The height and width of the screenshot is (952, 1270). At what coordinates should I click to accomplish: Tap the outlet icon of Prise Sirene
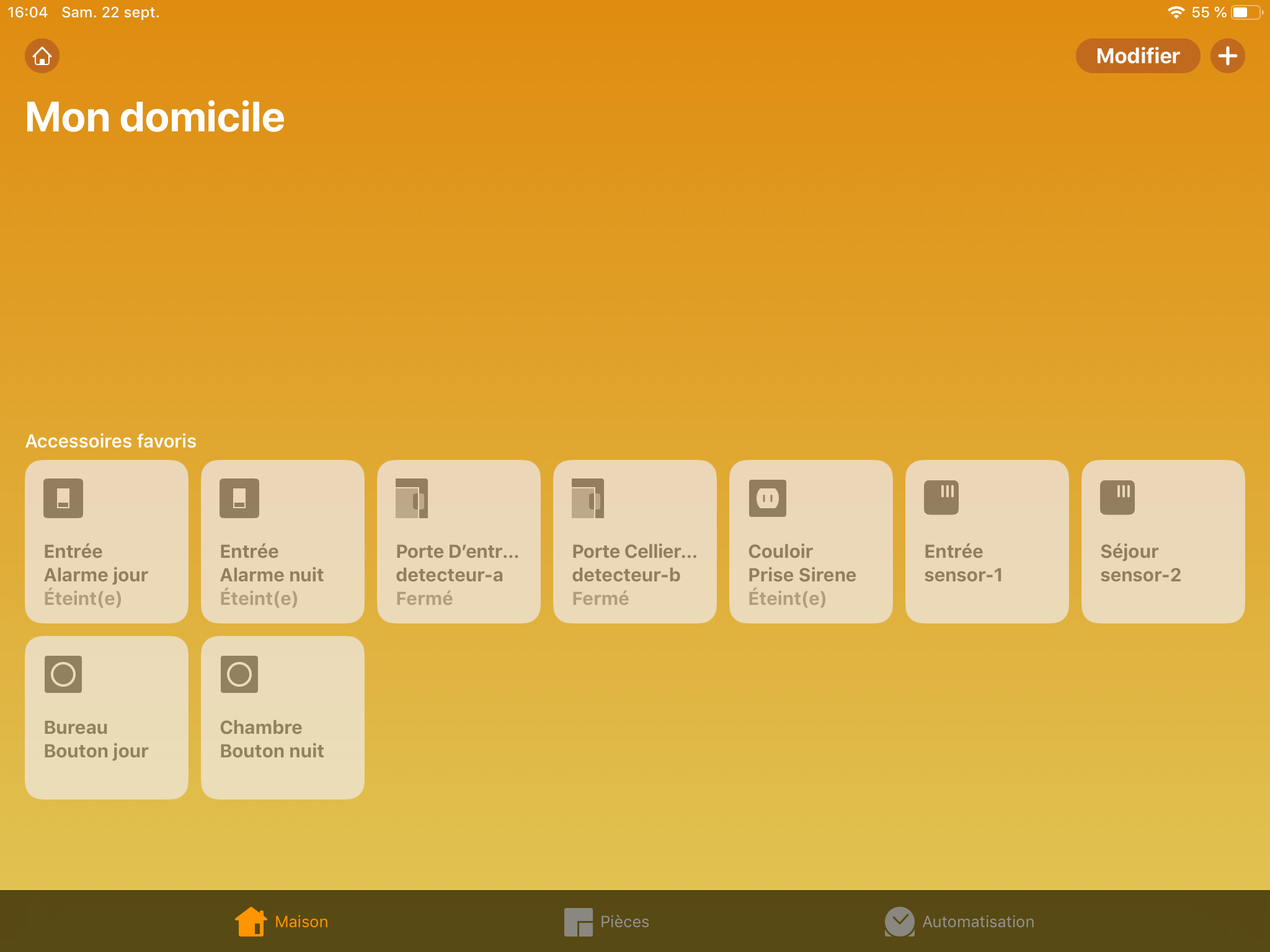(767, 498)
